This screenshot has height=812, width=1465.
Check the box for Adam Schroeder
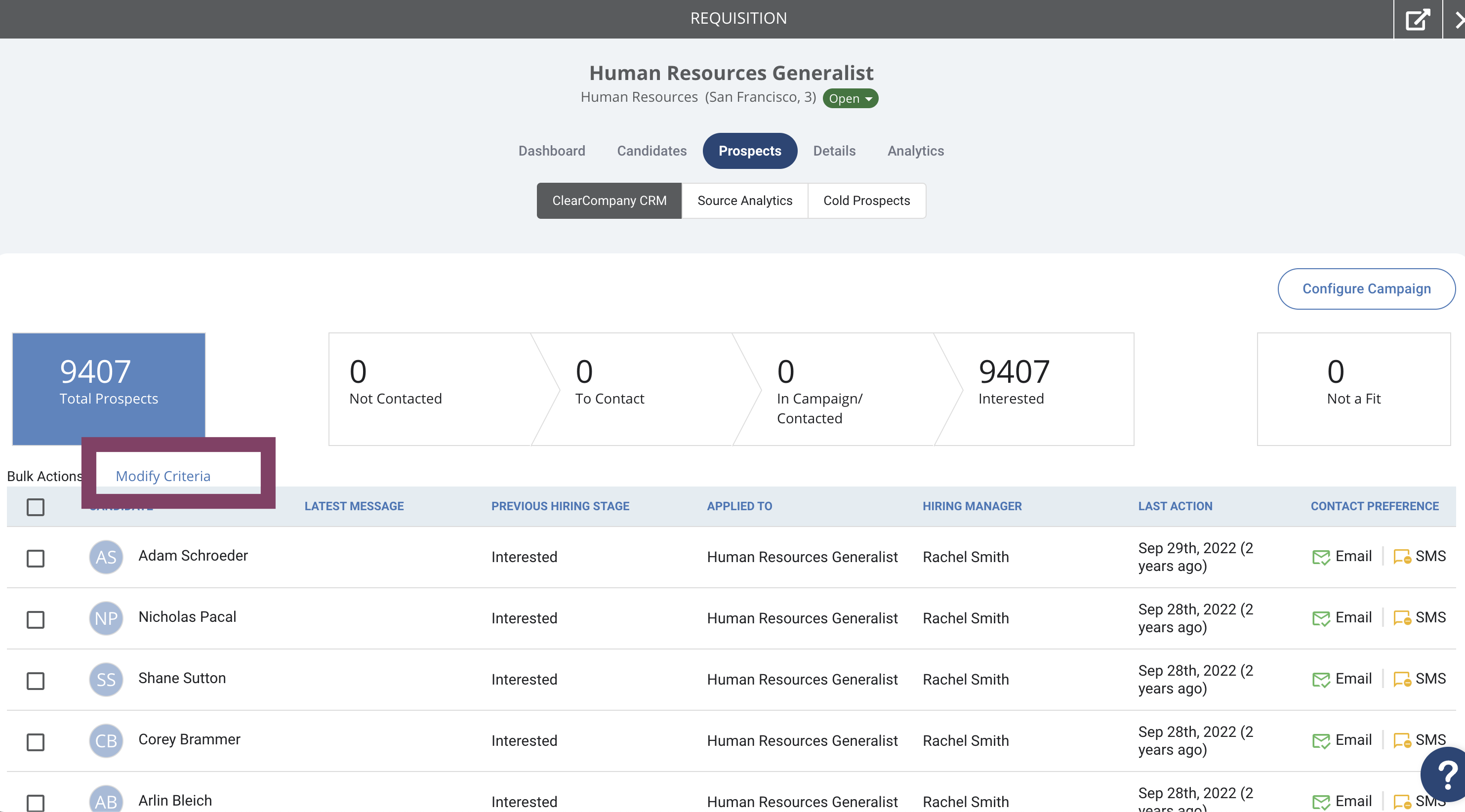click(x=35, y=558)
